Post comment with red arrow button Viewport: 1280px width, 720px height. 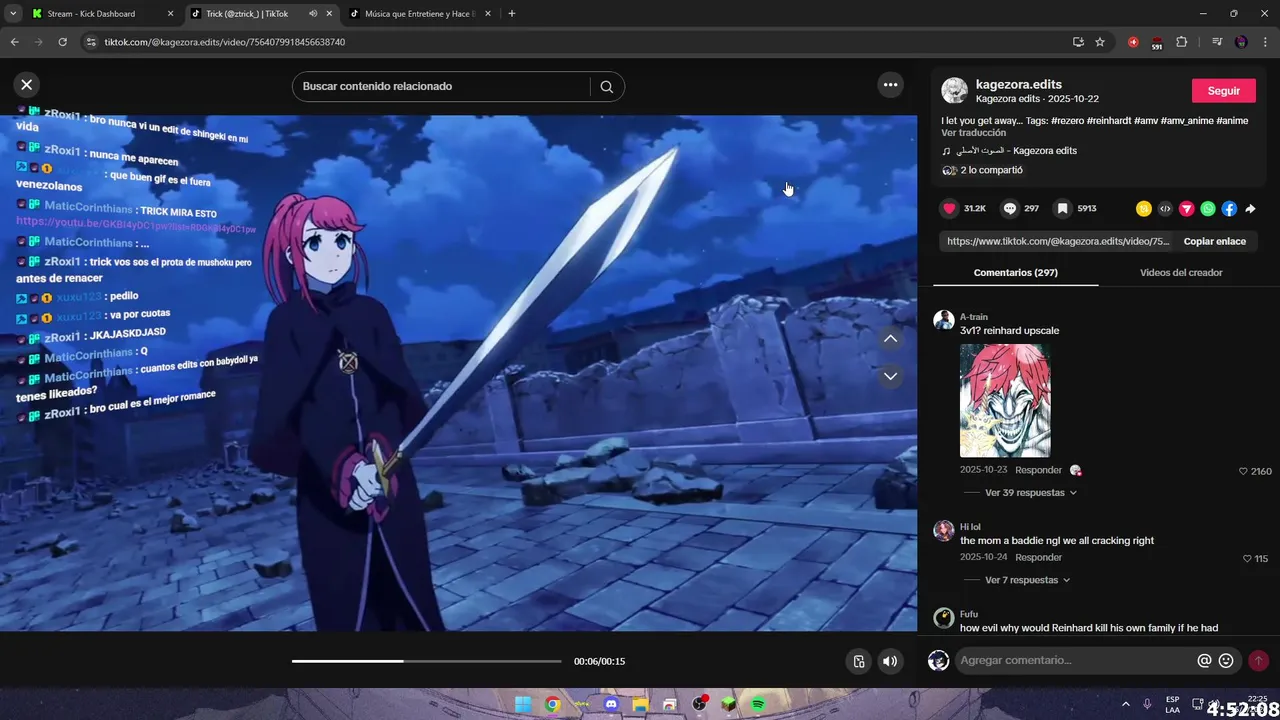[x=1258, y=660]
